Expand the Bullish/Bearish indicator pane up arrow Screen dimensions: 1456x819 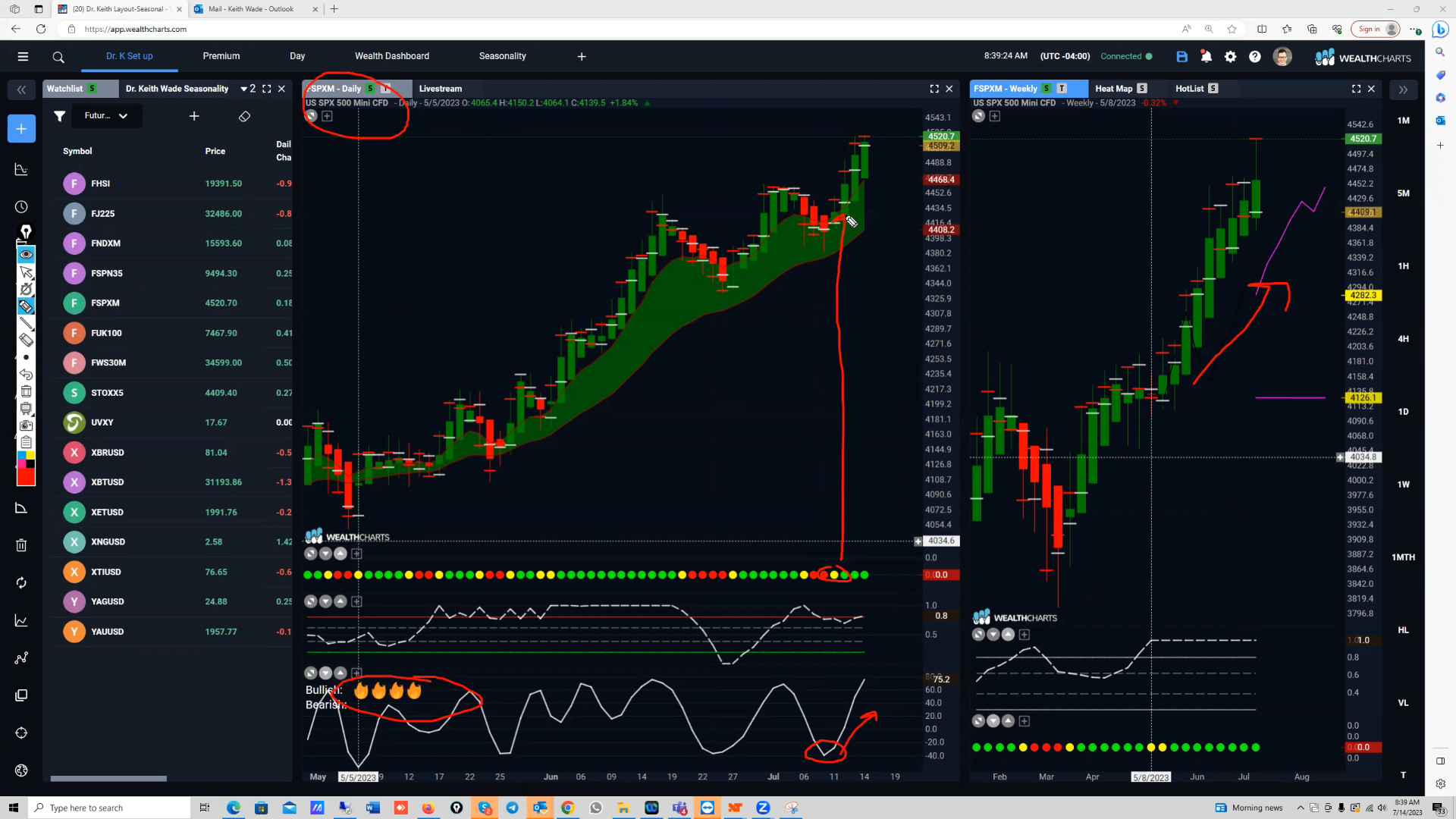pyautogui.click(x=340, y=673)
